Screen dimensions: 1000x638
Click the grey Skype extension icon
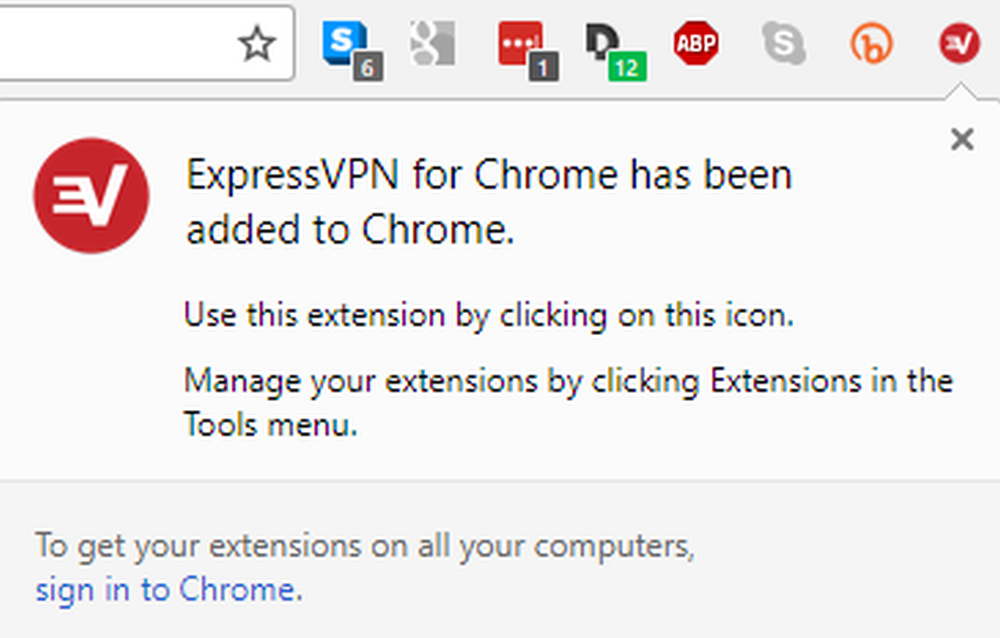click(x=784, y=44)
